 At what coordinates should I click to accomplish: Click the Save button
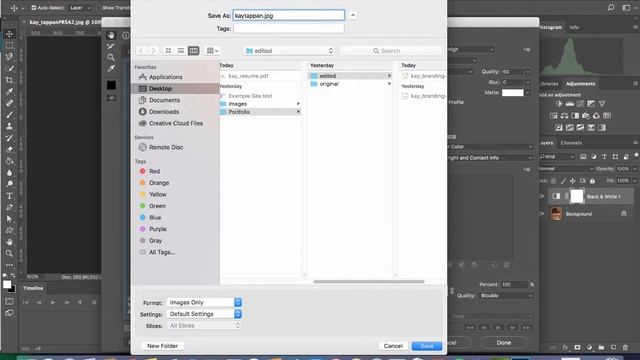pyautogui.click(x=427, y=346)
